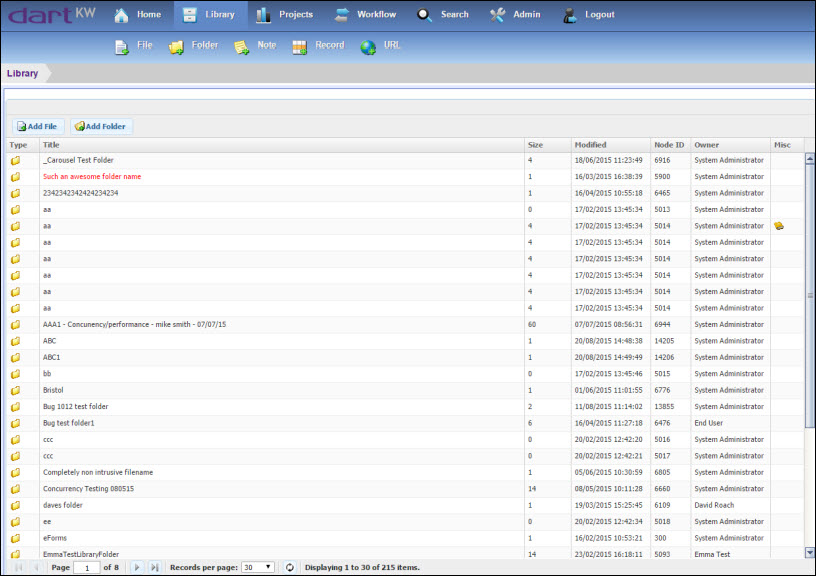Image resolution: width=816 pixels, height=576 pixels.
Task: Click the Add Folder button
Action: pyautogui.click(x=101, y=126)
